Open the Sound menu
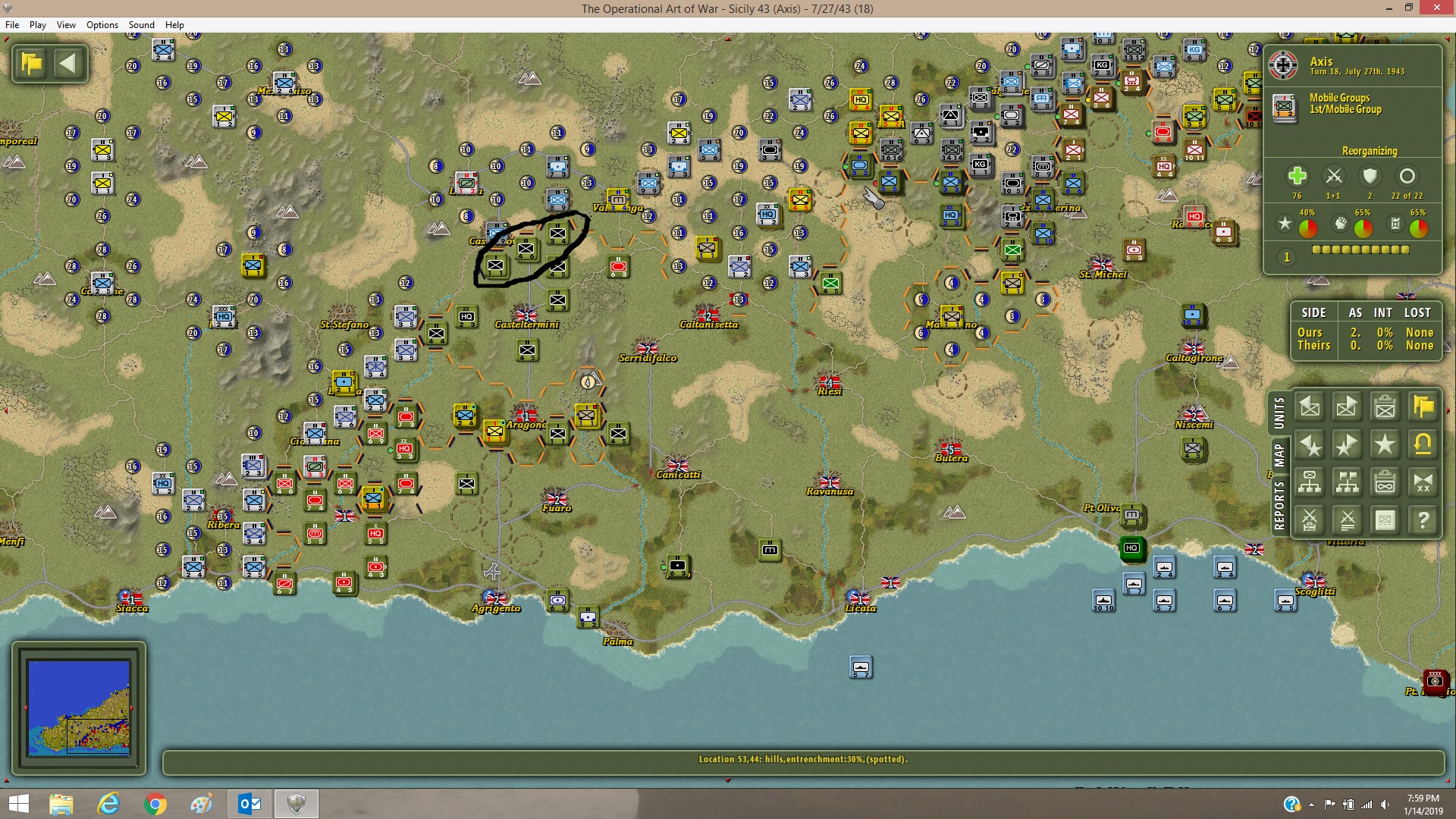 point(142,25)
